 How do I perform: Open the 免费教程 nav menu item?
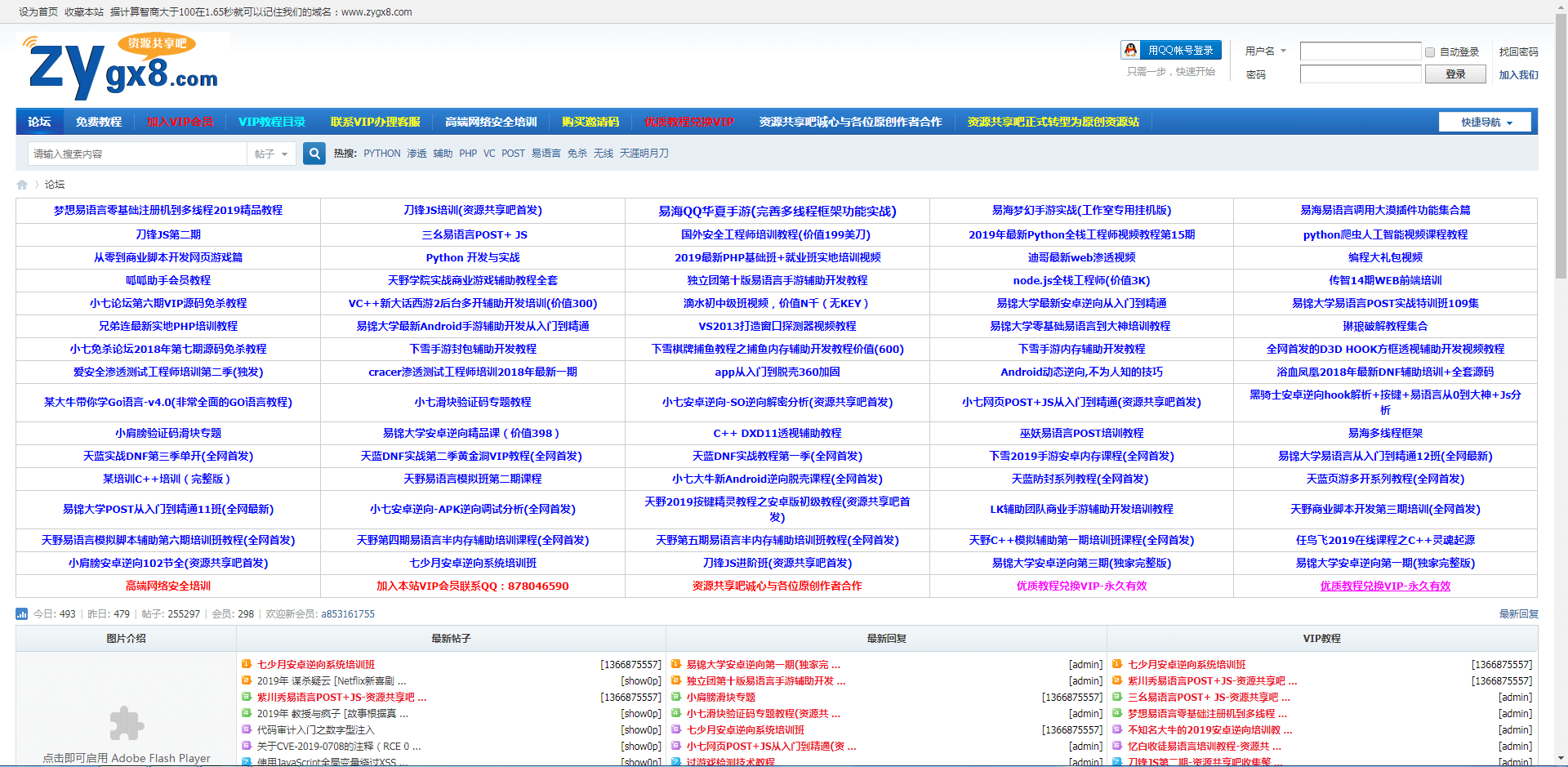pyautogui.click(x=99, y=123)
